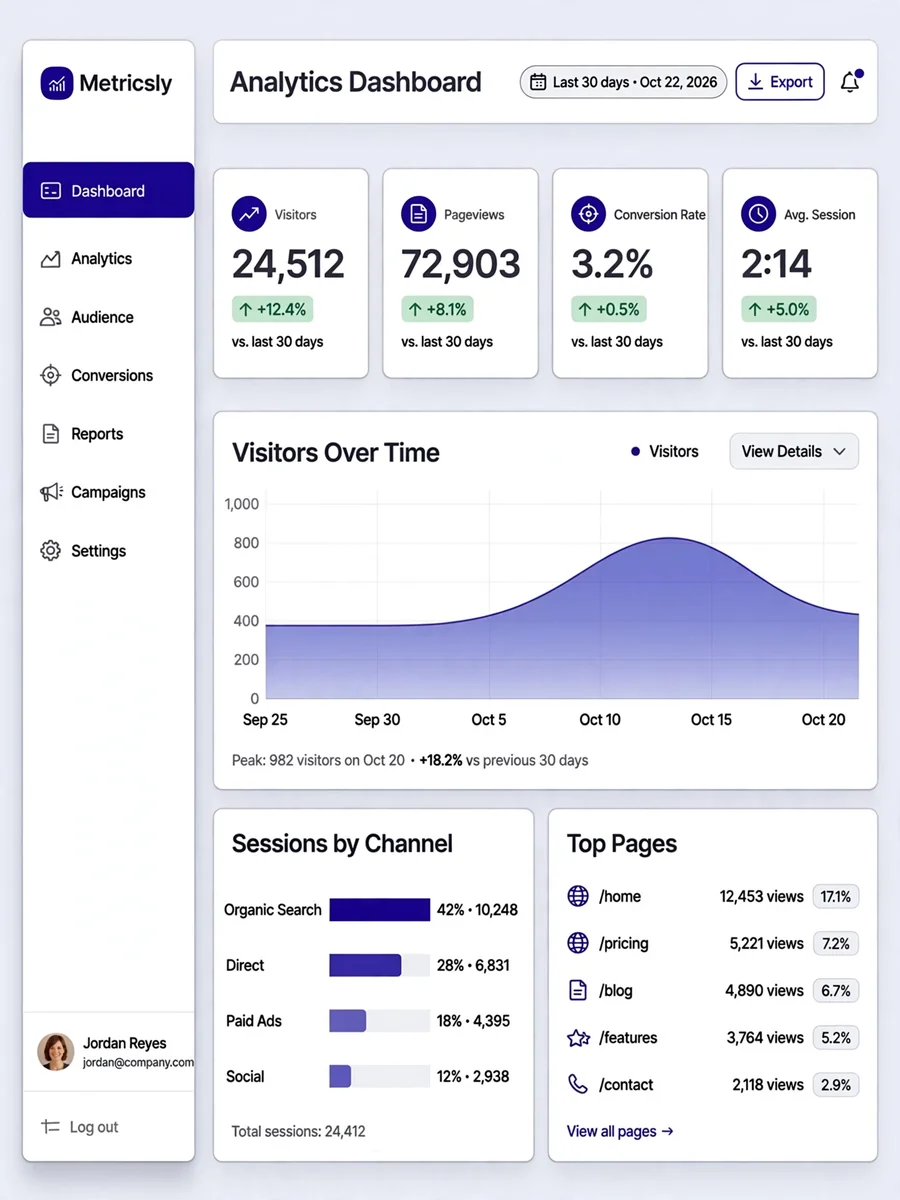Open the Last 30 days date picker
900x1200 pixels.
(623, 82)
